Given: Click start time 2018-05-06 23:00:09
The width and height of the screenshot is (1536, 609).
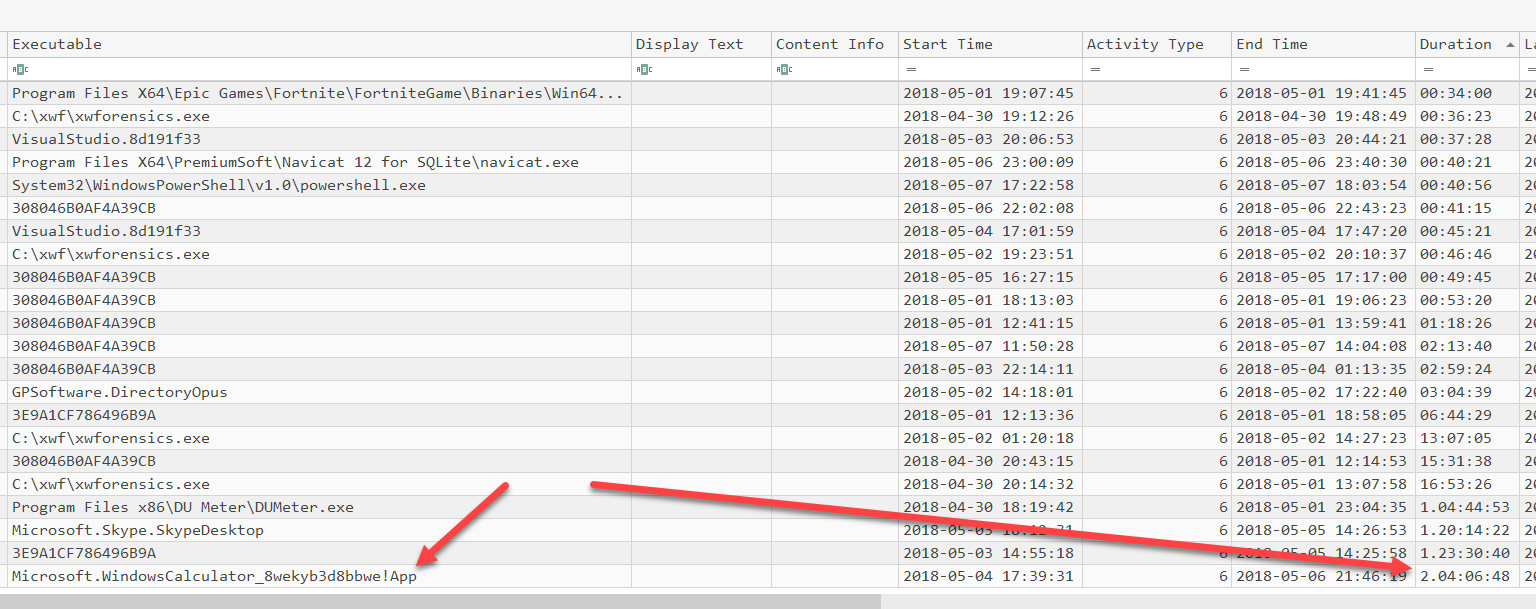Looking at the screenshot, I should pyautogui.click(x=988, y=162).
